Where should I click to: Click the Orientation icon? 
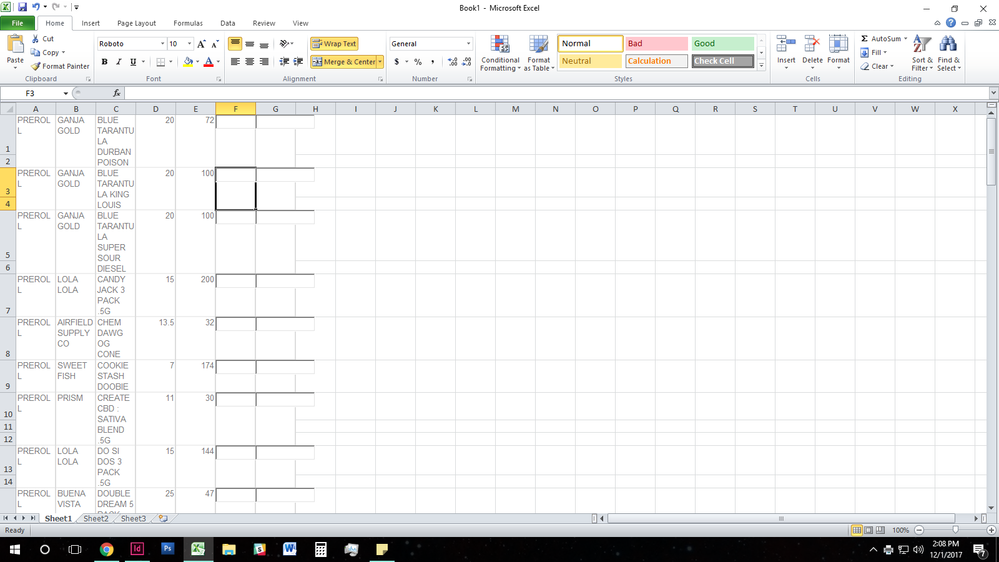click(284, 44)
